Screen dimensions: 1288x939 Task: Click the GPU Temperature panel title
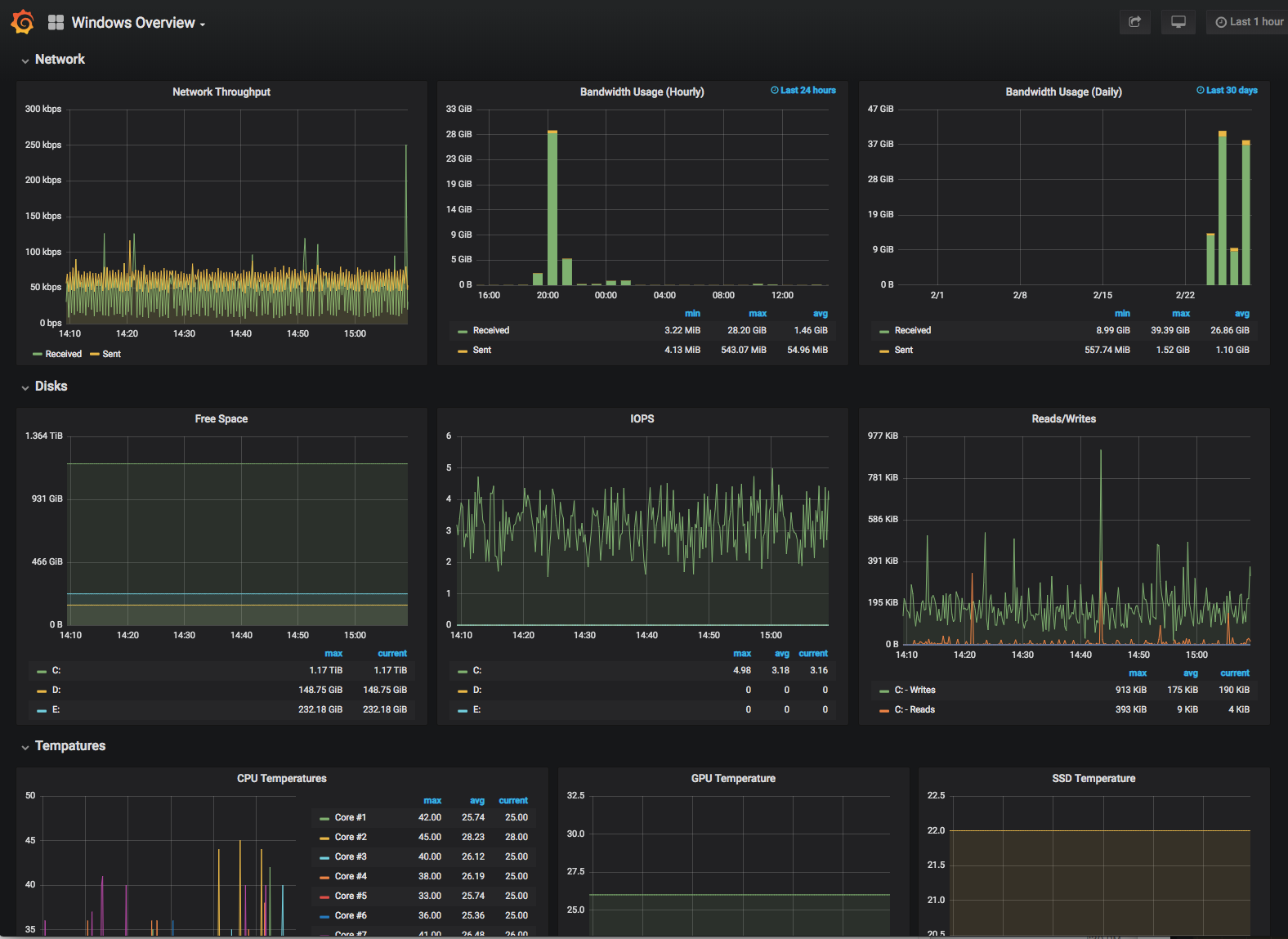click(x=732, y=779)
